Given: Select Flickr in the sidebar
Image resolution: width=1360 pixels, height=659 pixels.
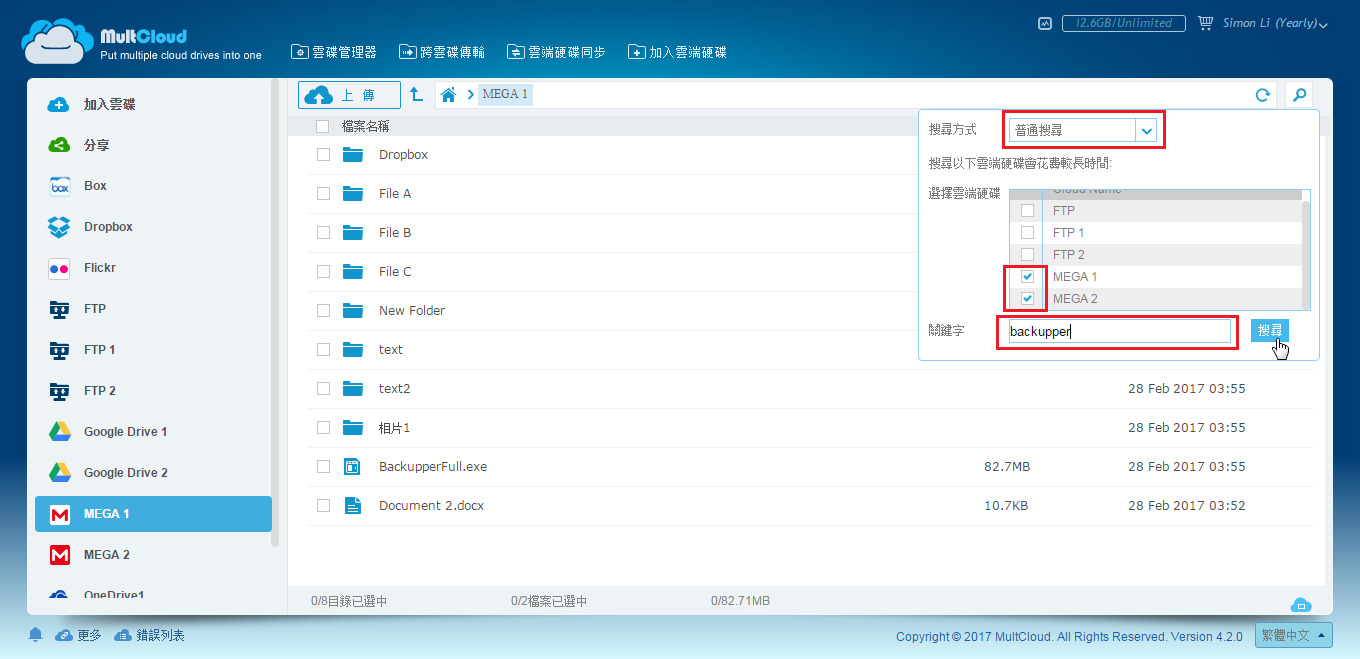Looking at the screenshot, I should 153,268.
